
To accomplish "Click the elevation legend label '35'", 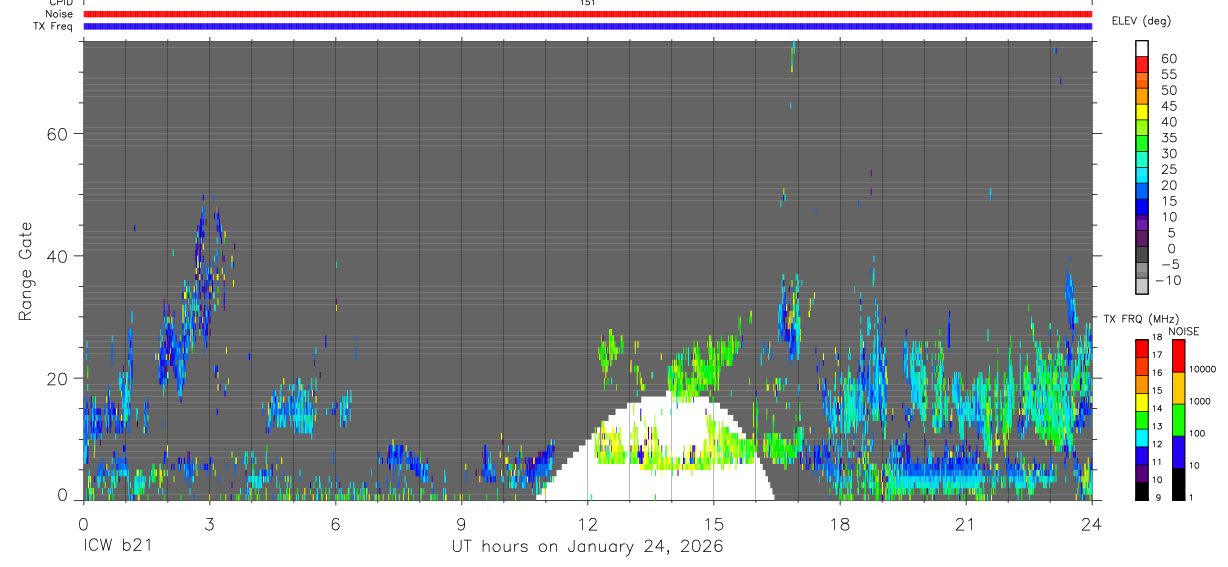I will [1168, 138].
